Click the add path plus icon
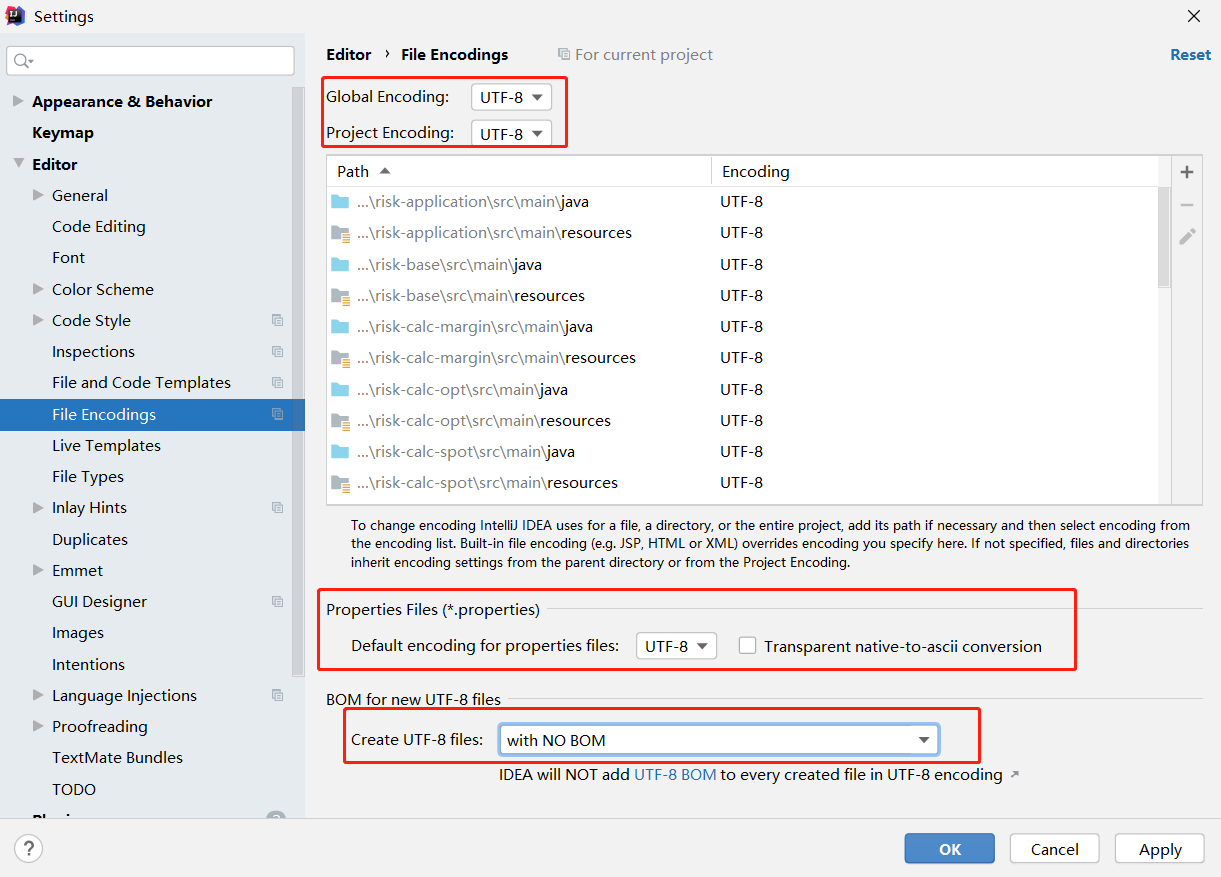 (x=1187, y=172)
